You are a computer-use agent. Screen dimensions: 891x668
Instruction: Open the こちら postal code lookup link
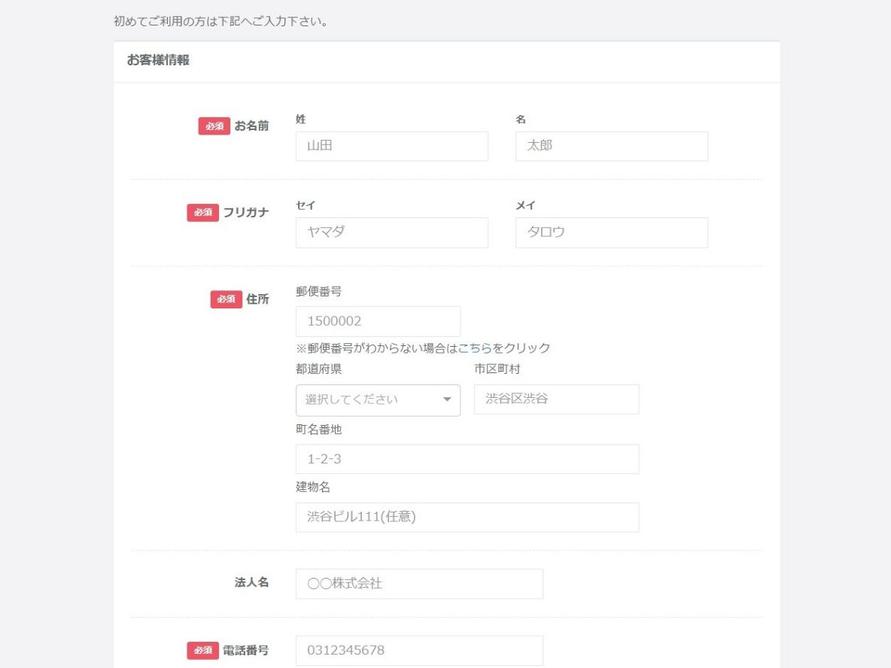click(475, 349)
